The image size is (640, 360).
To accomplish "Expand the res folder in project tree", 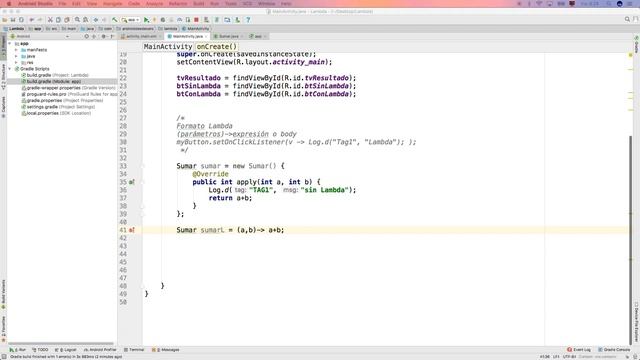I will [16, 62].
